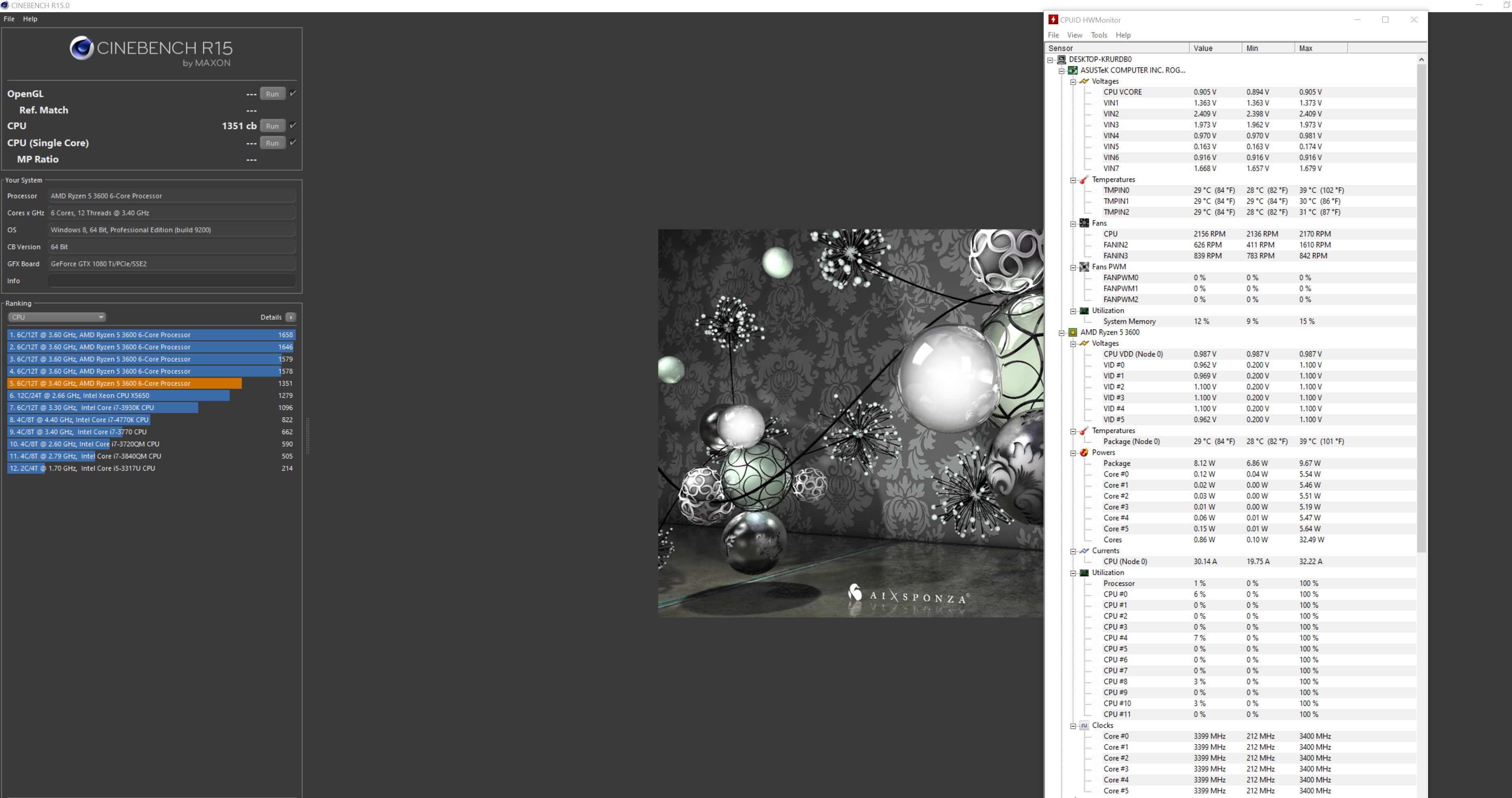1512x798 pixels.
Task: Click the flame icon beside Powers
Action: click(1084, 453)
